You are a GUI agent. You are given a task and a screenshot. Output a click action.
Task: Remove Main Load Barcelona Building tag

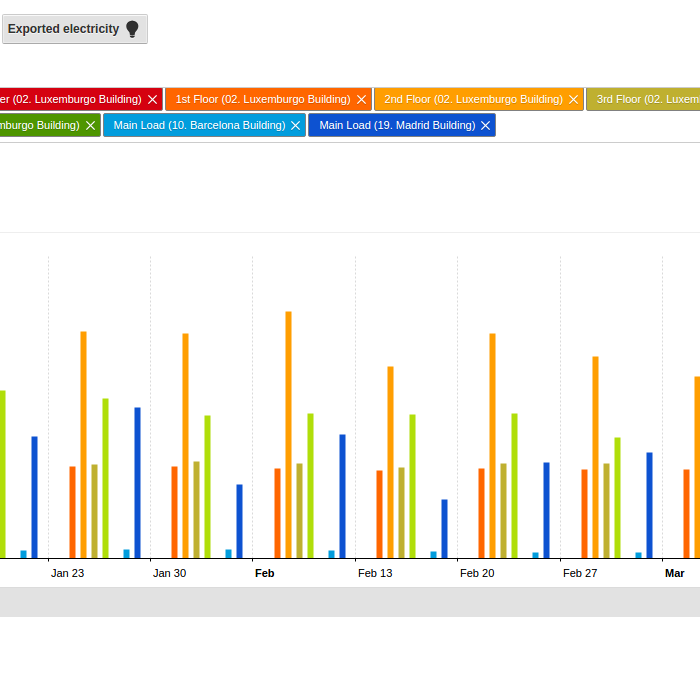[295, 125]
